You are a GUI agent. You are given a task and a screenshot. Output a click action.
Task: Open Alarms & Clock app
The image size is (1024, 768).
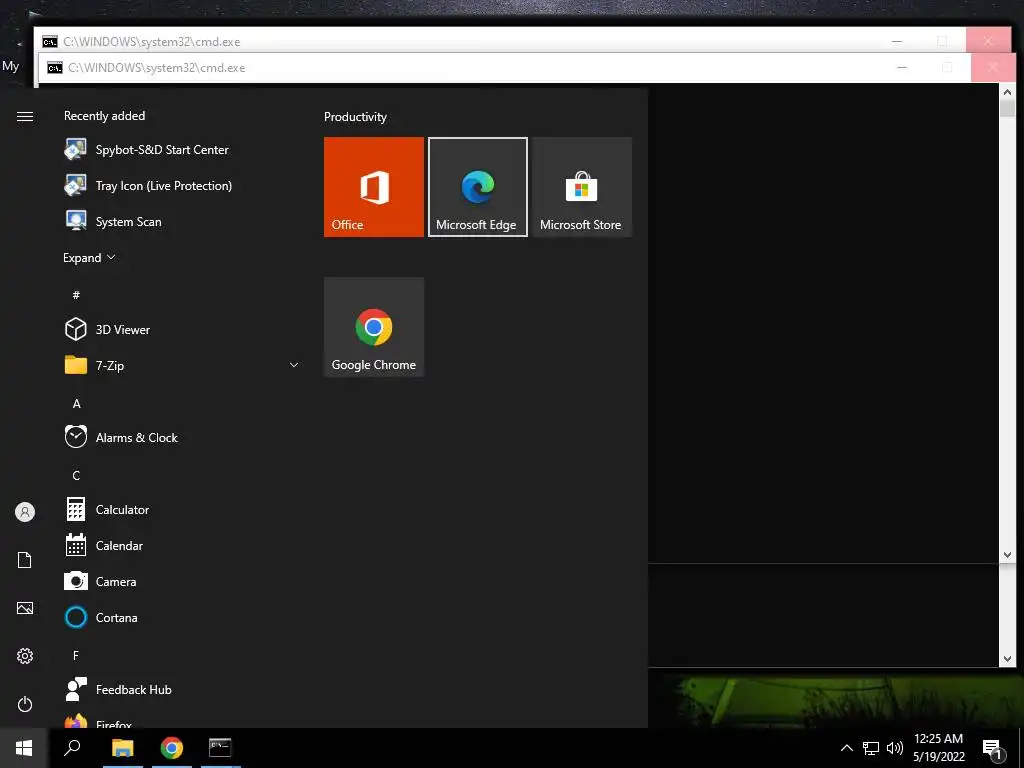coord(182,437)
